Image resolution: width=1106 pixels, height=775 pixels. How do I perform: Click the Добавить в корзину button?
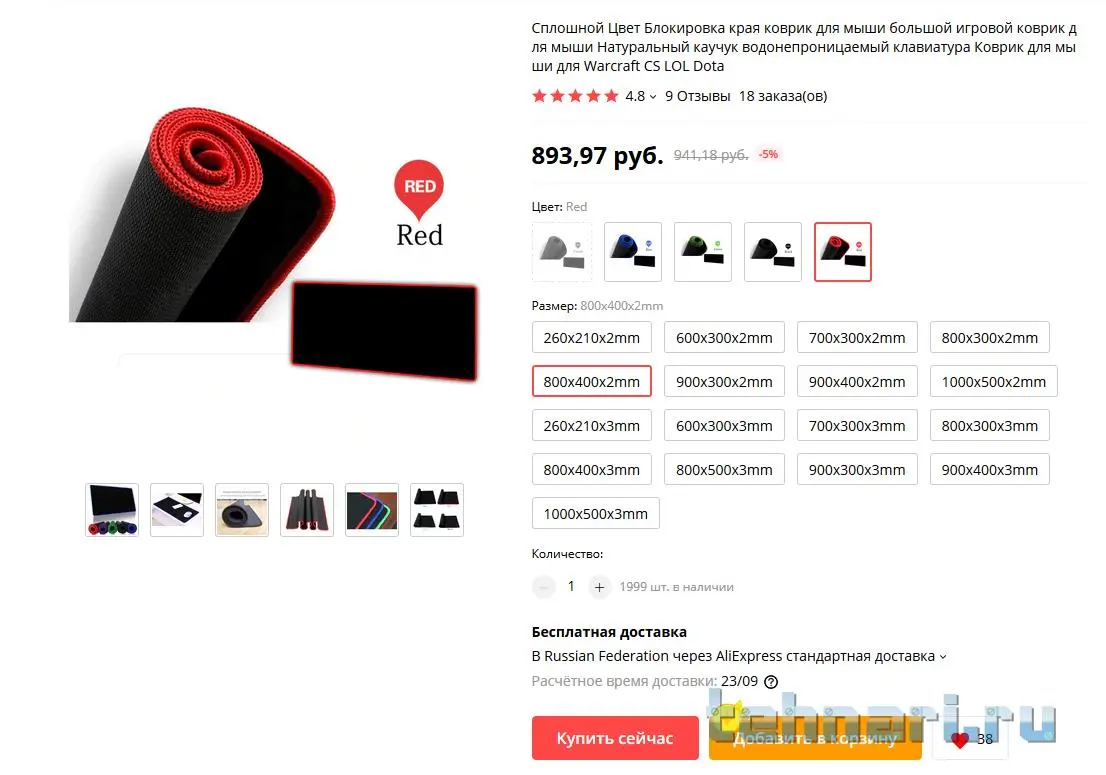tap(815, 738)
